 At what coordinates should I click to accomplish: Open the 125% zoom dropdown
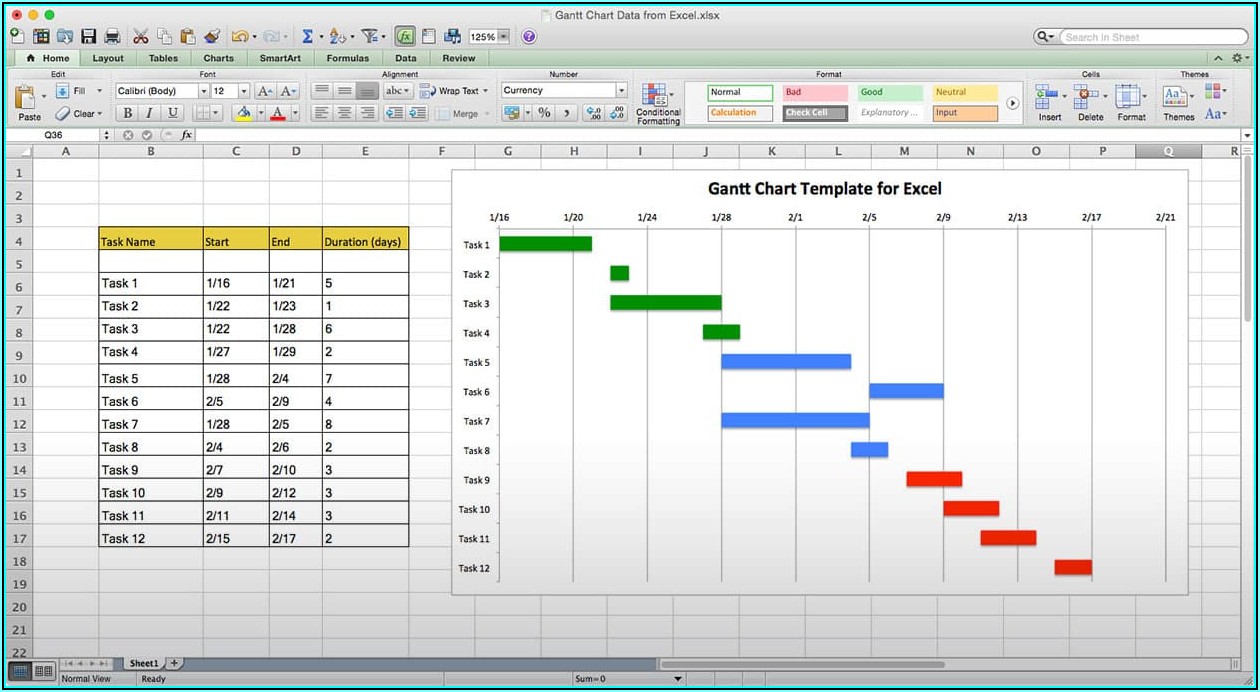(x=503, y=37)
